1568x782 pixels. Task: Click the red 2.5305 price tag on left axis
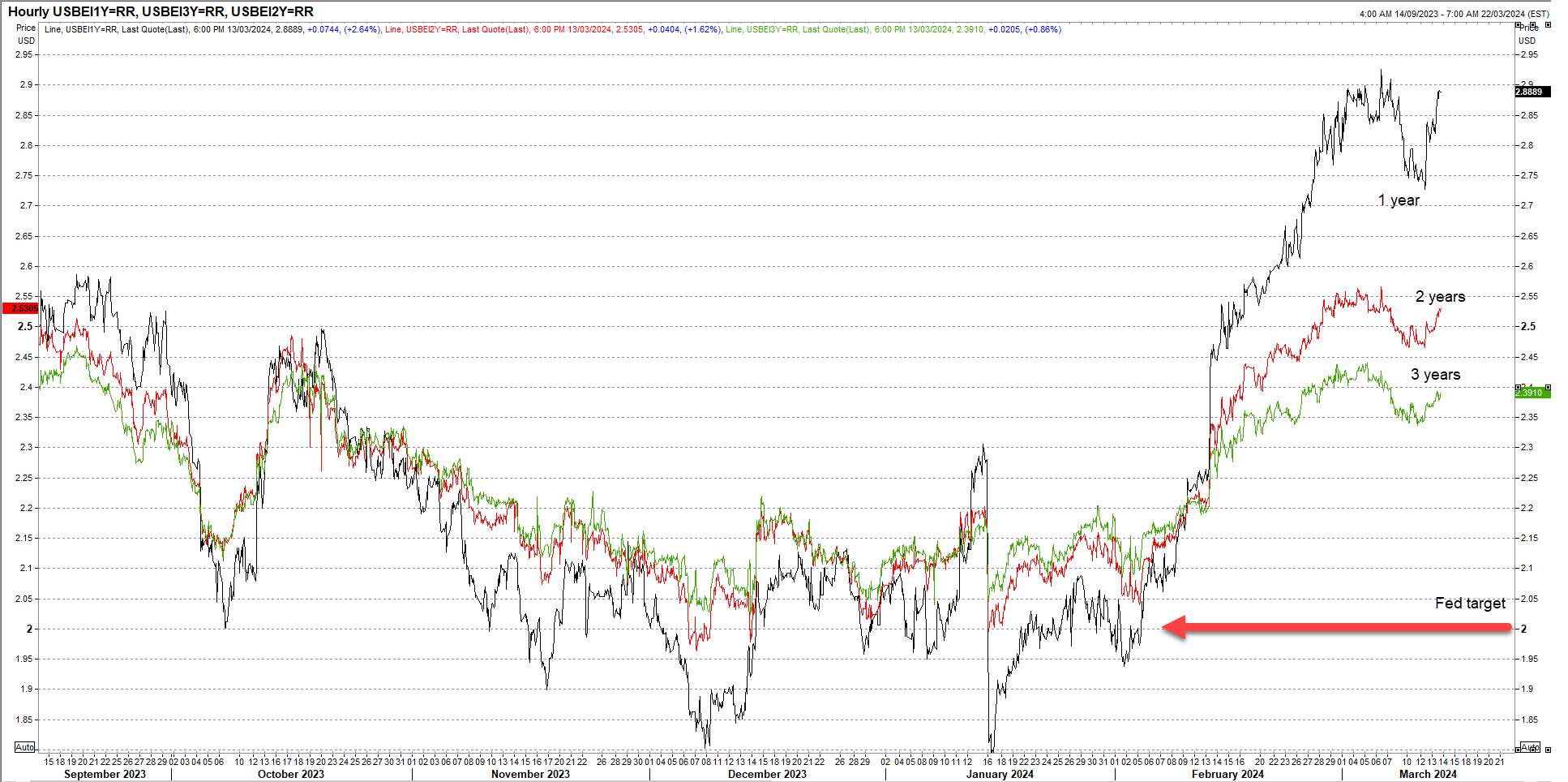20,308
